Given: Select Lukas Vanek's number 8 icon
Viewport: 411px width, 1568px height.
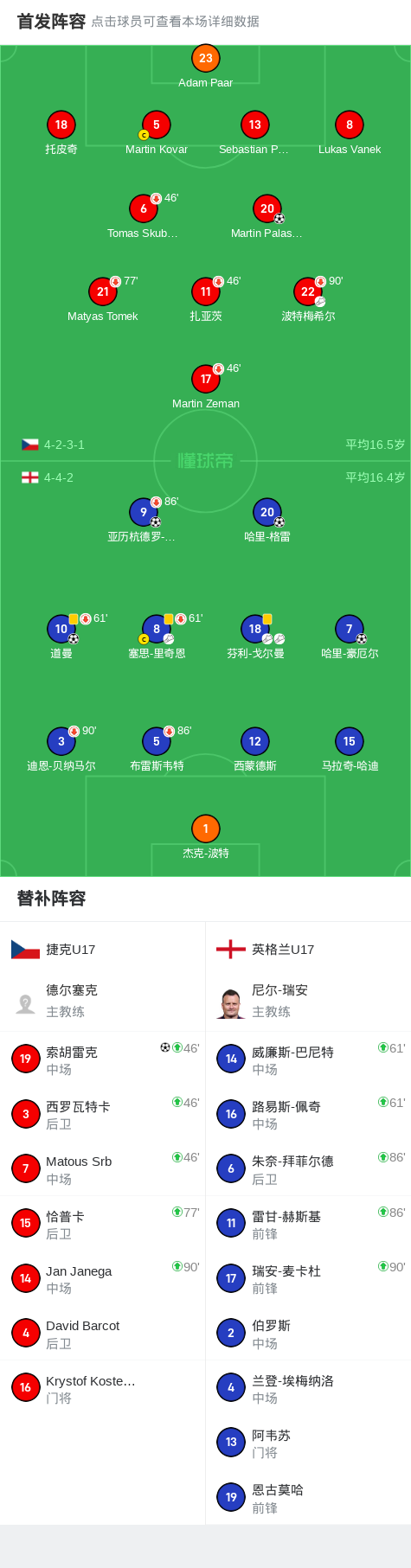Looking at the screenshot, I should [350, 125].
